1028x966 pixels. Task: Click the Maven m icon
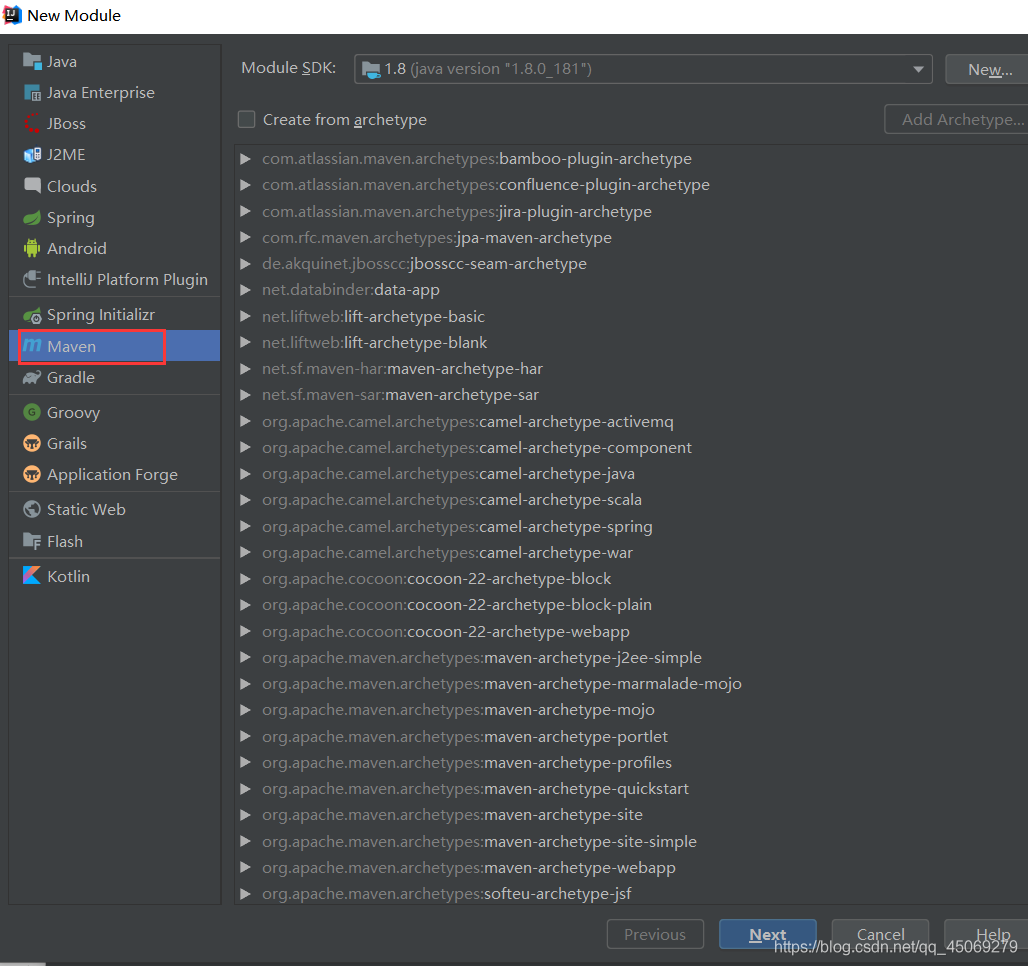32,345
